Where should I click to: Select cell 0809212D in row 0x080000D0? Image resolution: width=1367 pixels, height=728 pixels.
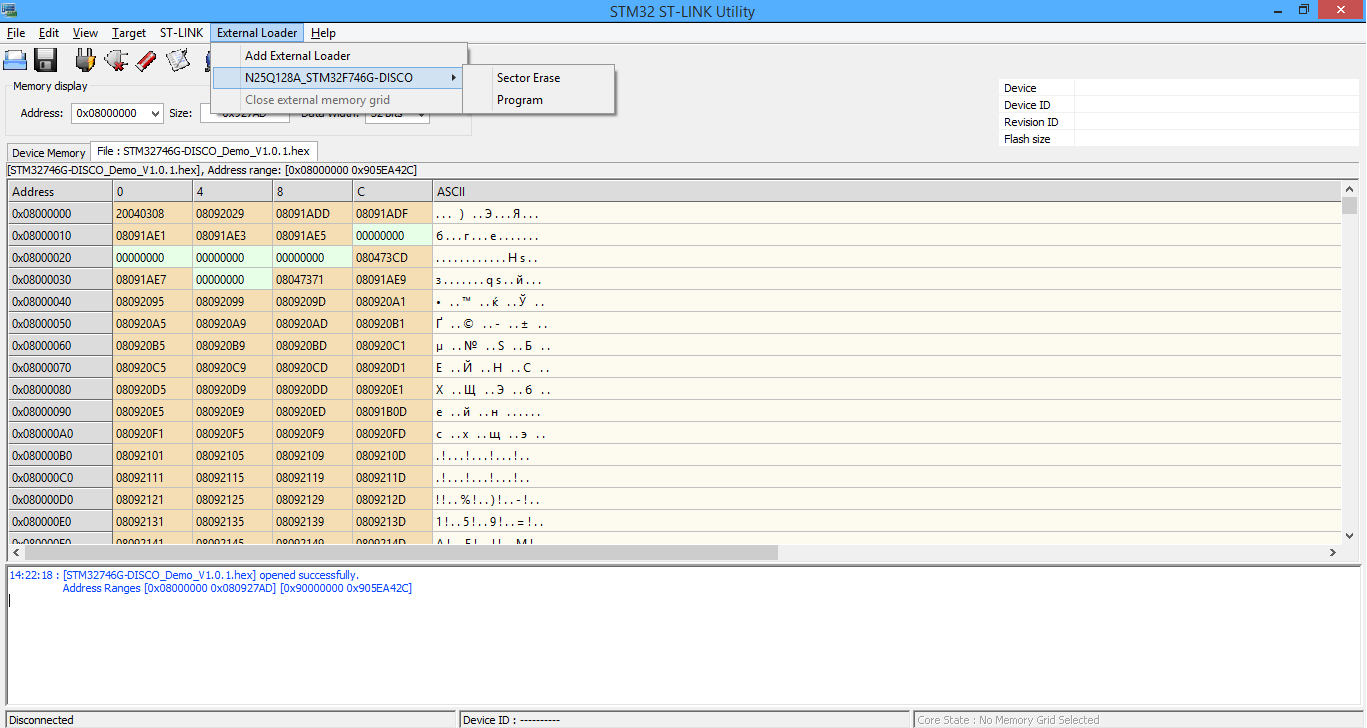coord(392,499)
